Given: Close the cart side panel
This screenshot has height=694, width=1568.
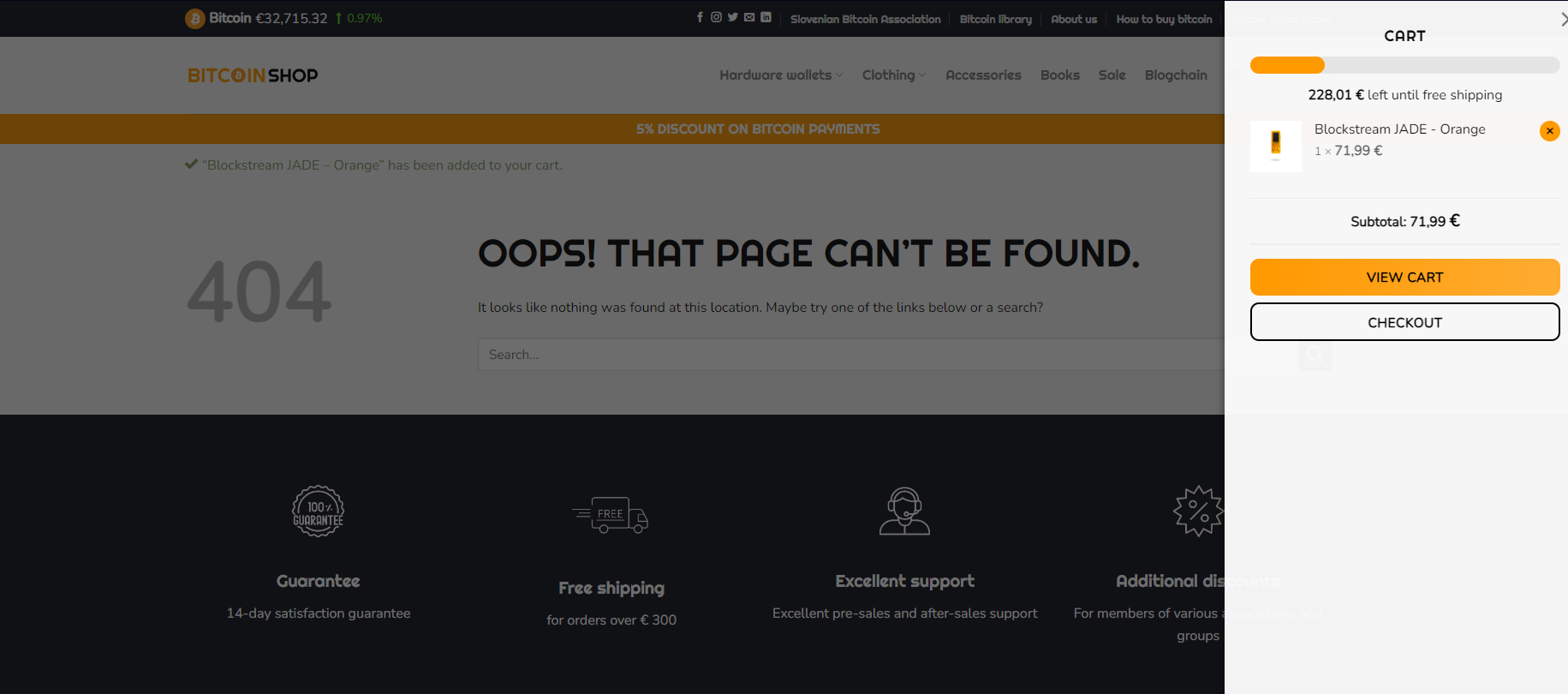Looking at the screenshot, I should 1563,19.
